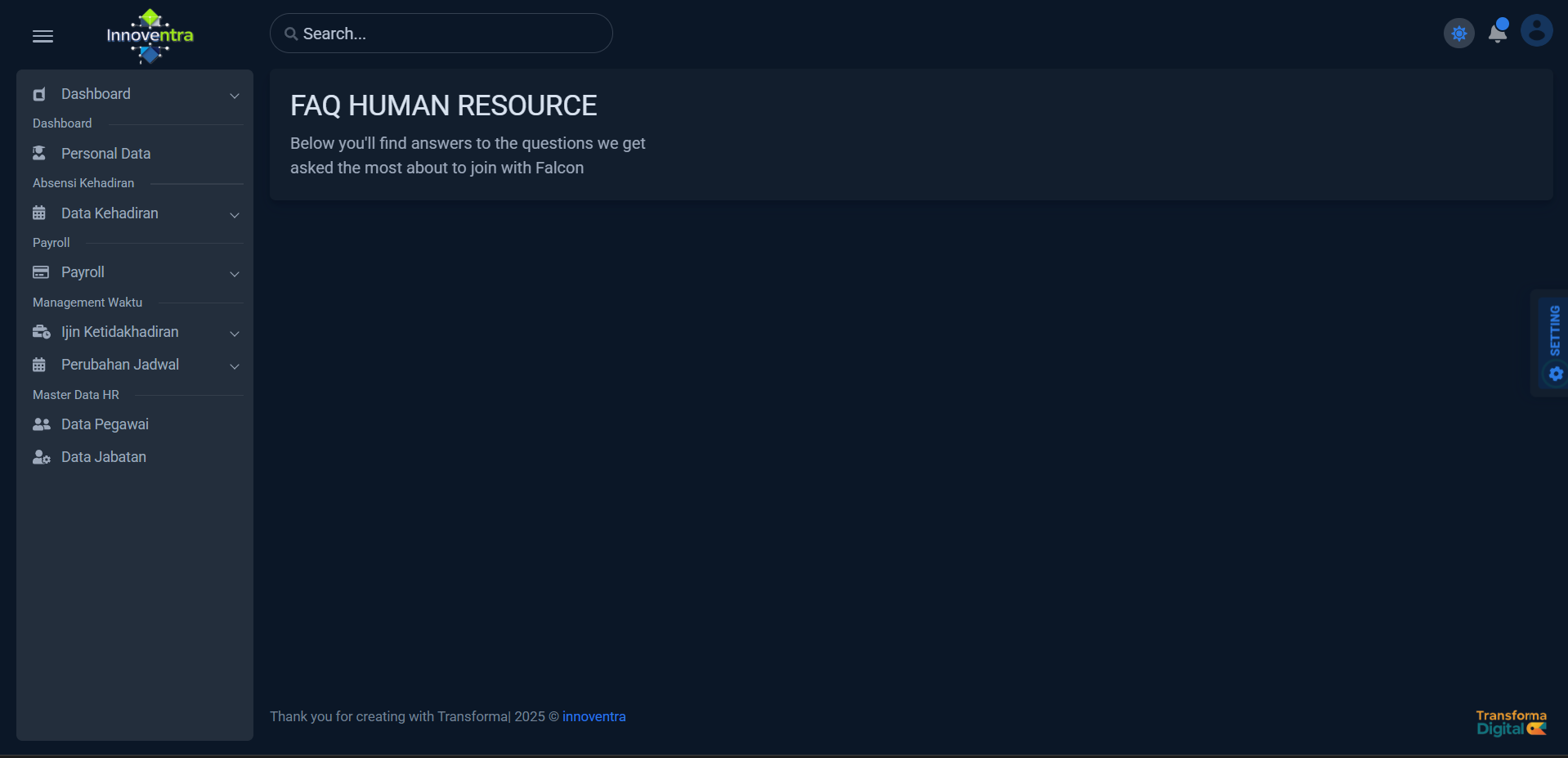Open the innoventra footer link
Screen dimensions: 1568x758
(x=594, y=716)
